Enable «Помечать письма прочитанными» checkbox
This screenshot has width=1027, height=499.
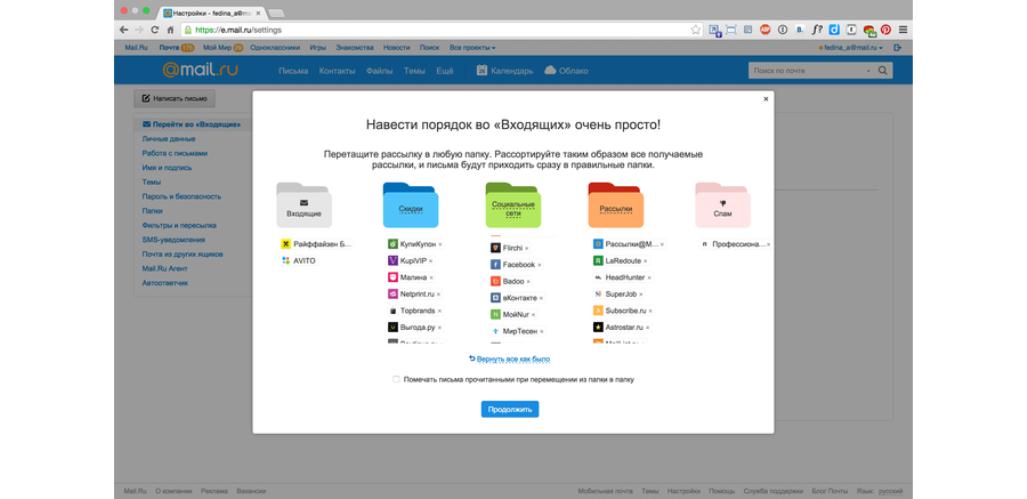pos(397,380)
